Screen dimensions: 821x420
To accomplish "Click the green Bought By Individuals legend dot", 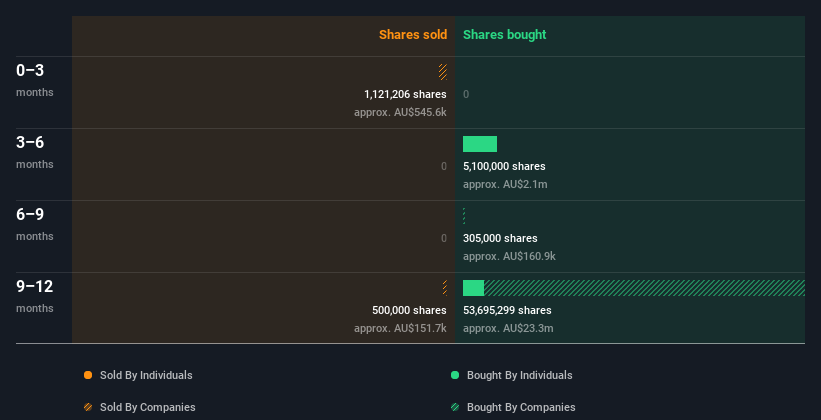I will click(455, 375).
